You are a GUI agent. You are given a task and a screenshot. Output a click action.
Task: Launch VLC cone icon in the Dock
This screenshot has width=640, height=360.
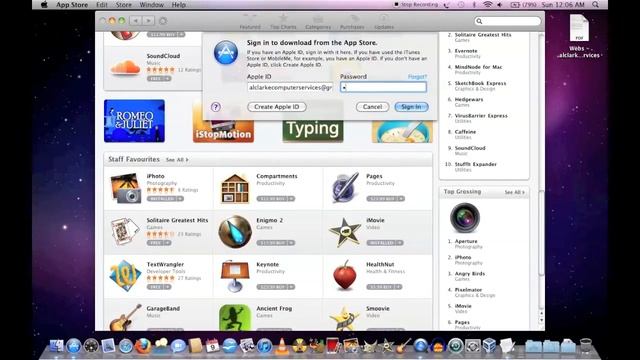click(x=281, y=346)
